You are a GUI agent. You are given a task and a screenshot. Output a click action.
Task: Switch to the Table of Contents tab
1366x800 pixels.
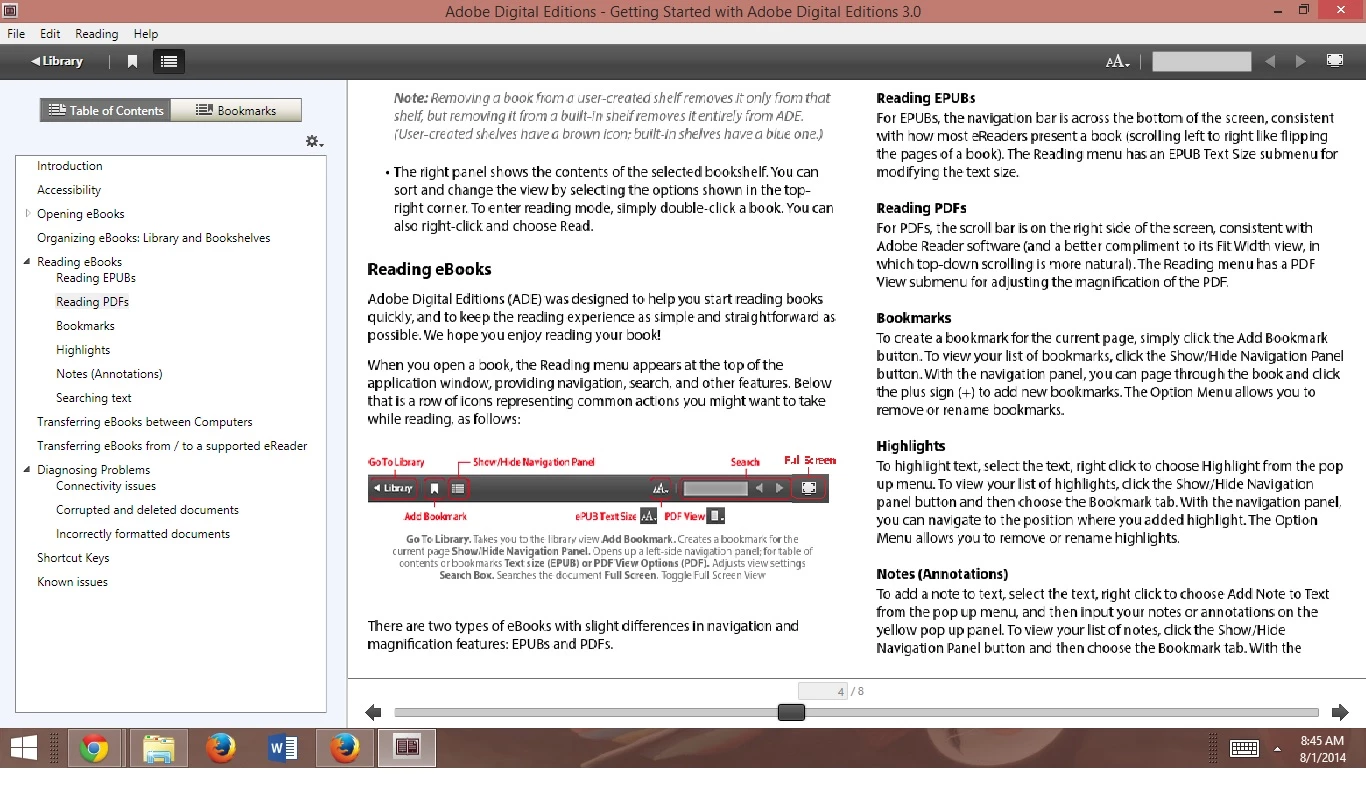coord(106,110)
